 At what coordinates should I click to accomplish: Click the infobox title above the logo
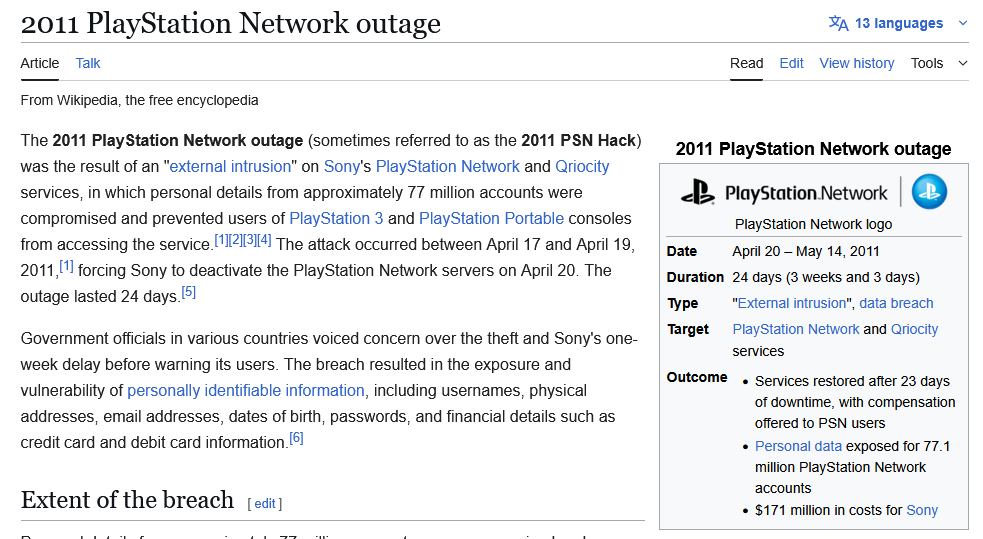click(x=813, y=149)
